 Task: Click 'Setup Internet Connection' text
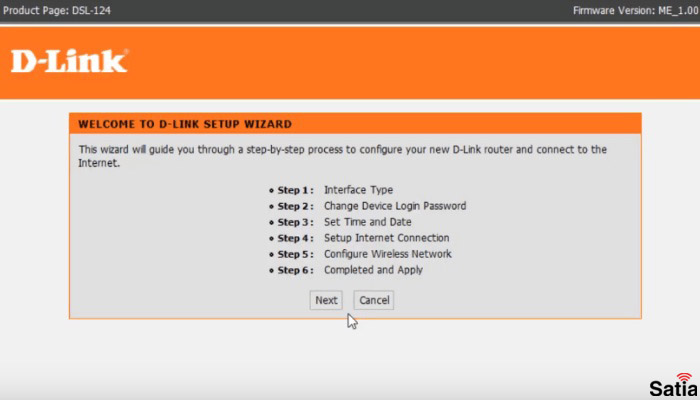click(x=387, y=238)
